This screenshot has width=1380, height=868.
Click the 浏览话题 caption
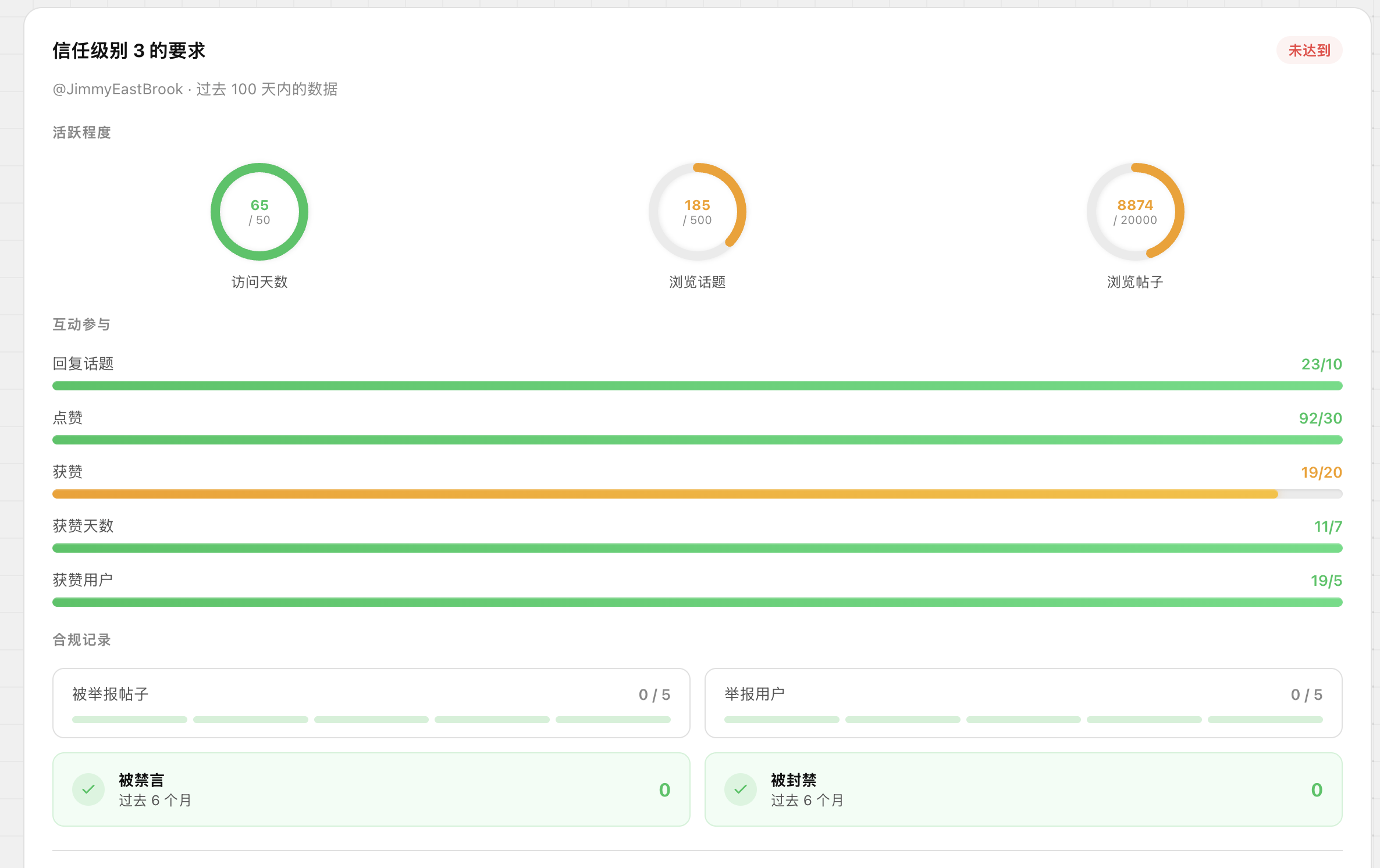pos(698,282)
